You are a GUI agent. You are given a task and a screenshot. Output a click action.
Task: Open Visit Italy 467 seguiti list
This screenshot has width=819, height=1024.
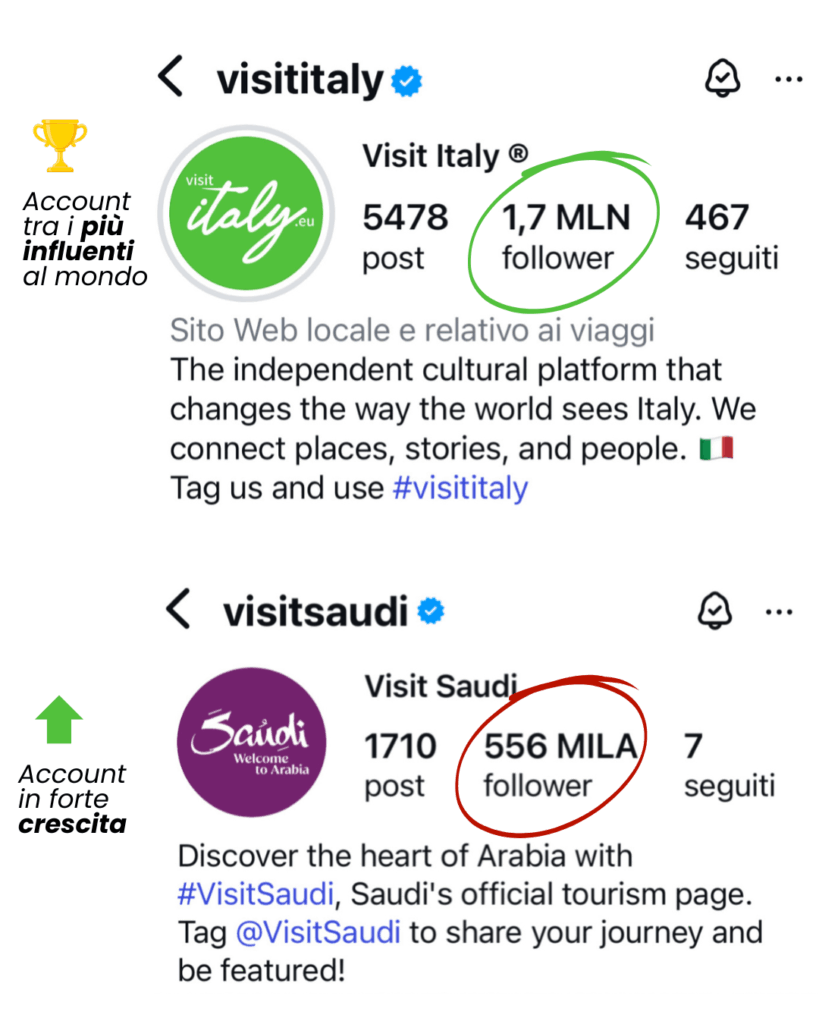point(730,236)
